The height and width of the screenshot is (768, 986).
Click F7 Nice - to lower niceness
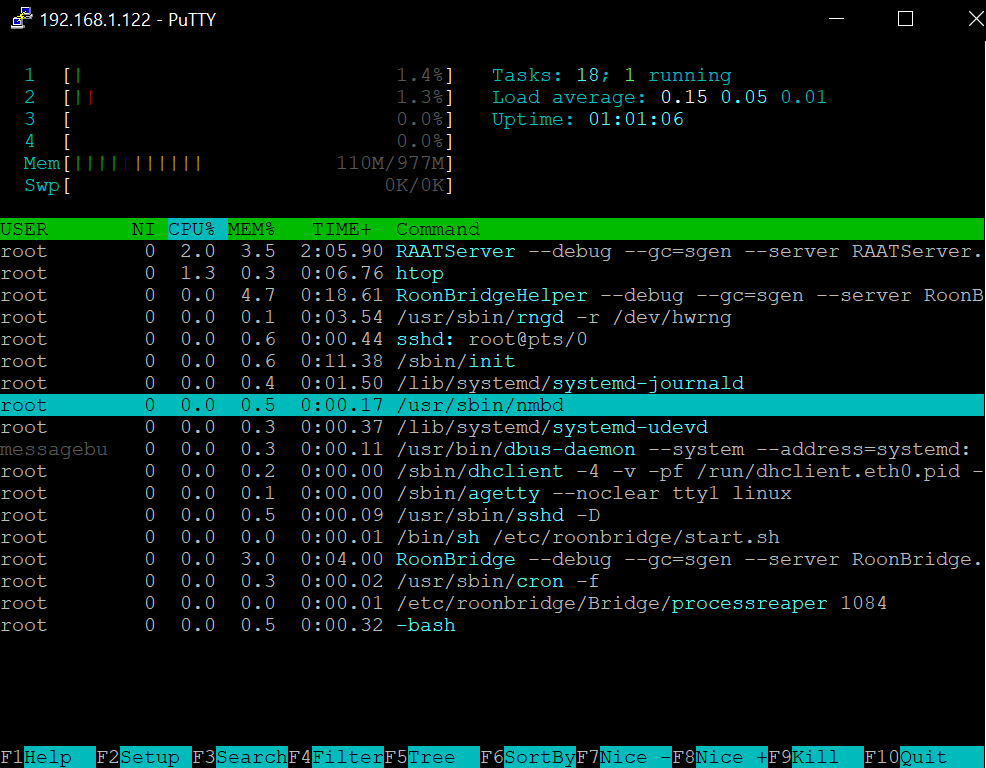[624, 757]
